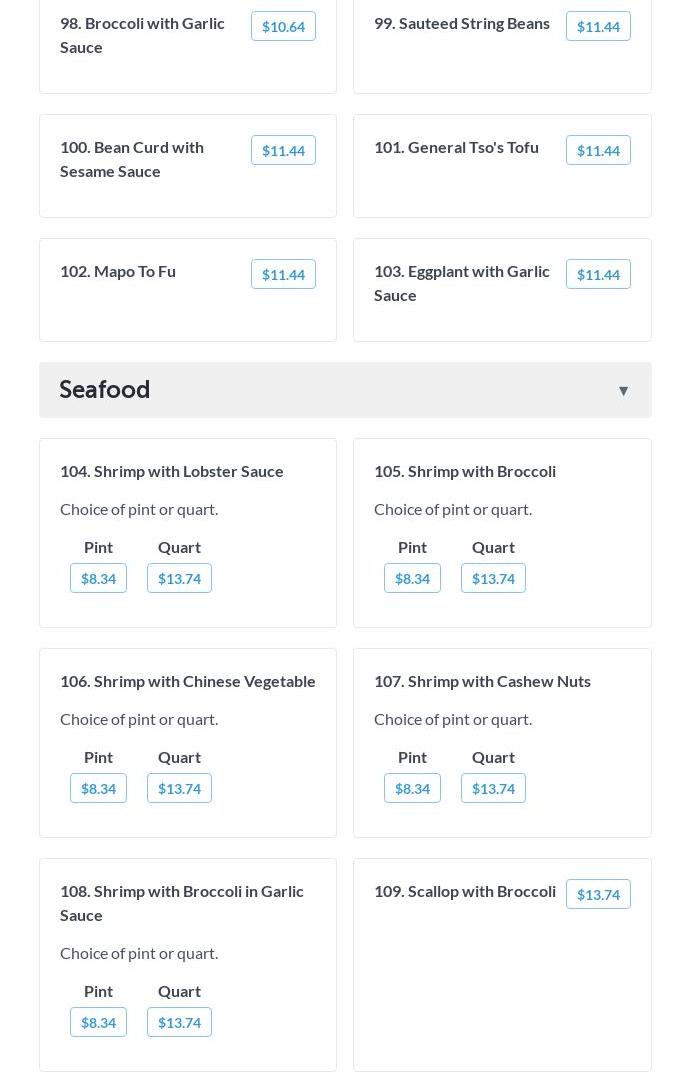Order Pint Shrimp with Chinese Vegetable

98,789
